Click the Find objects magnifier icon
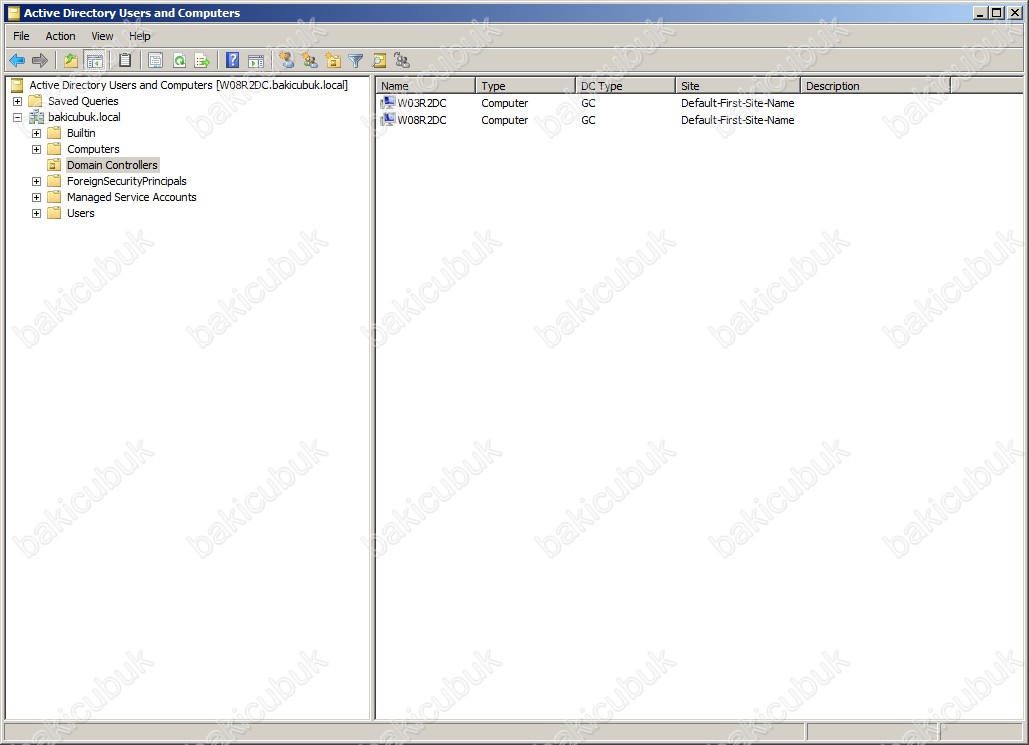The height and width of the screenshot is (745, 1029). tap(379, 61)
